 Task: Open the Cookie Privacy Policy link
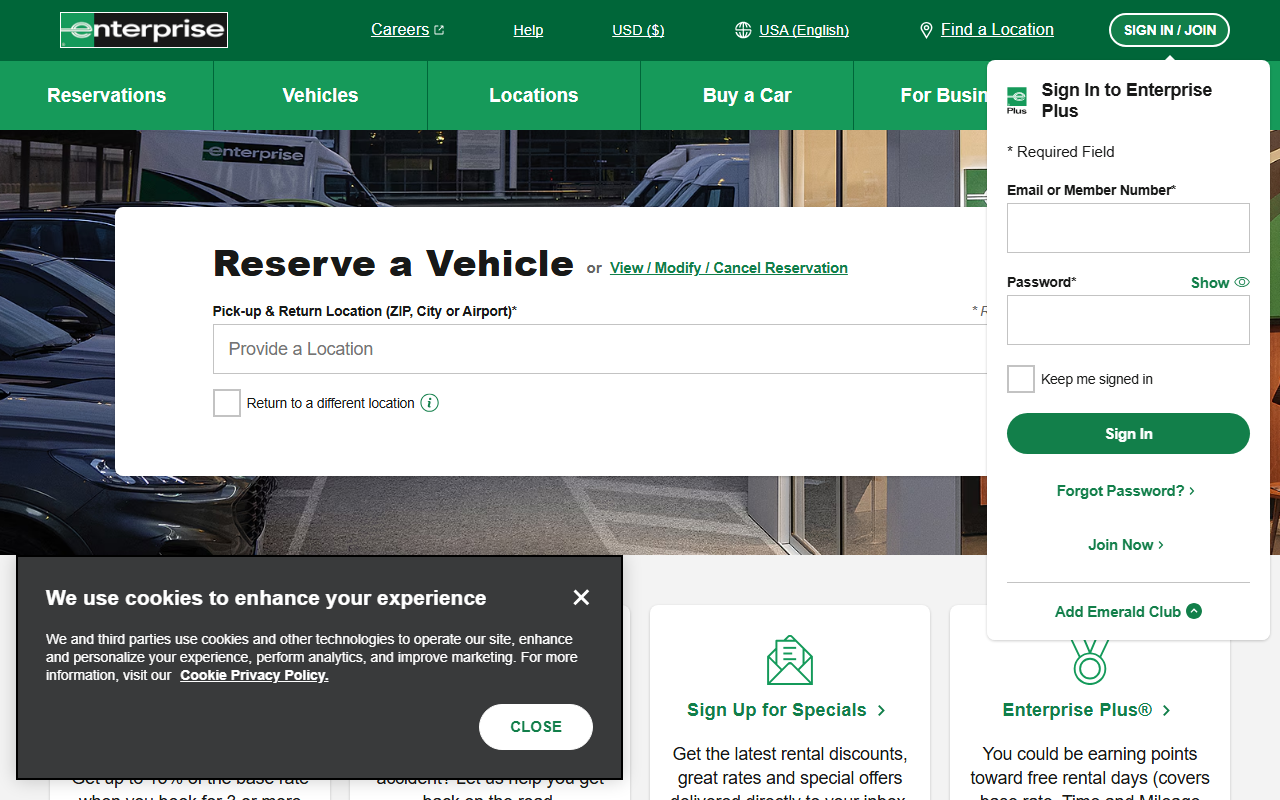click(254, 675)
